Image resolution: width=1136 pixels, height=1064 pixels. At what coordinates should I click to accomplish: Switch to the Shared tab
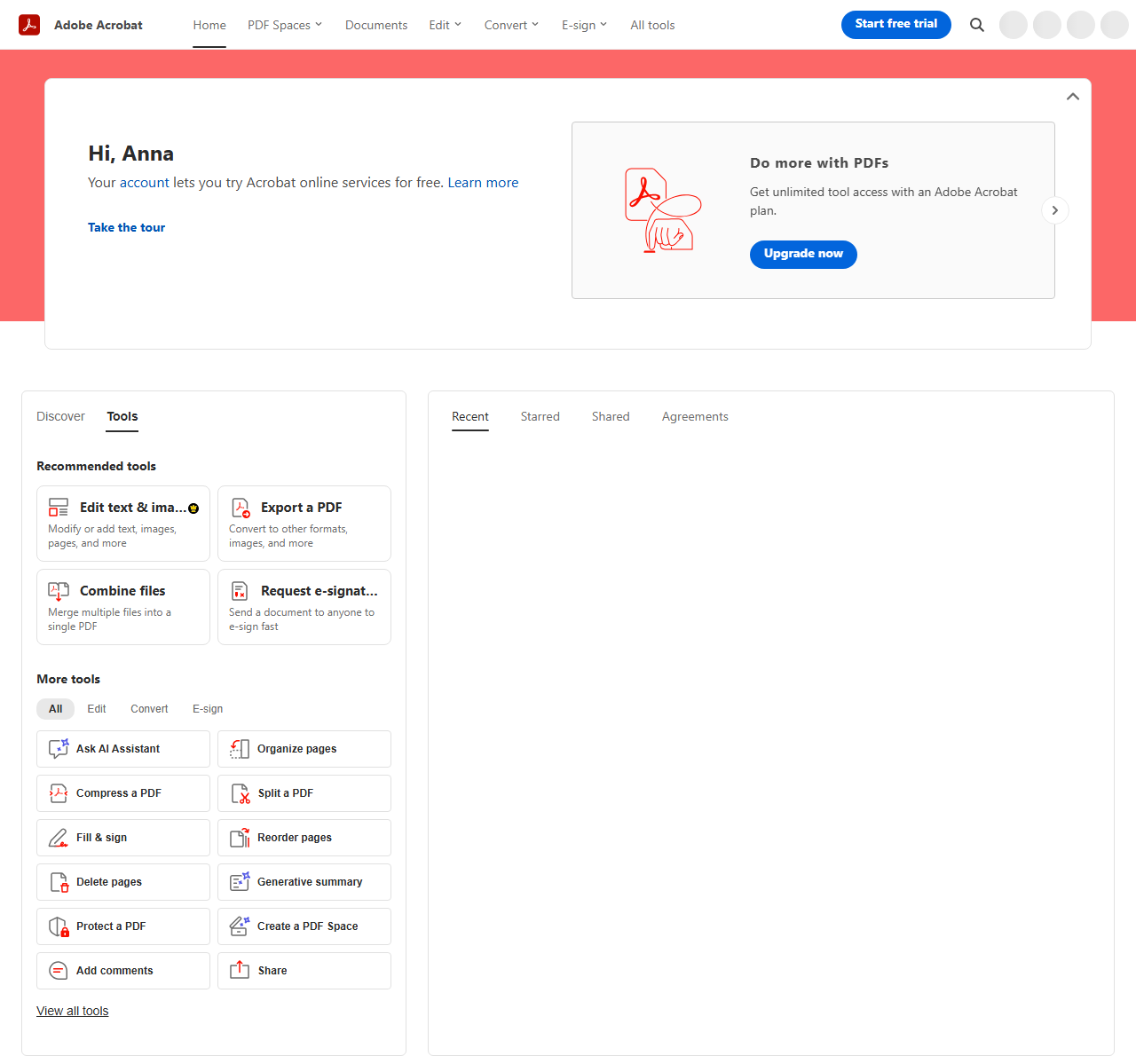(x=611, y=416)
